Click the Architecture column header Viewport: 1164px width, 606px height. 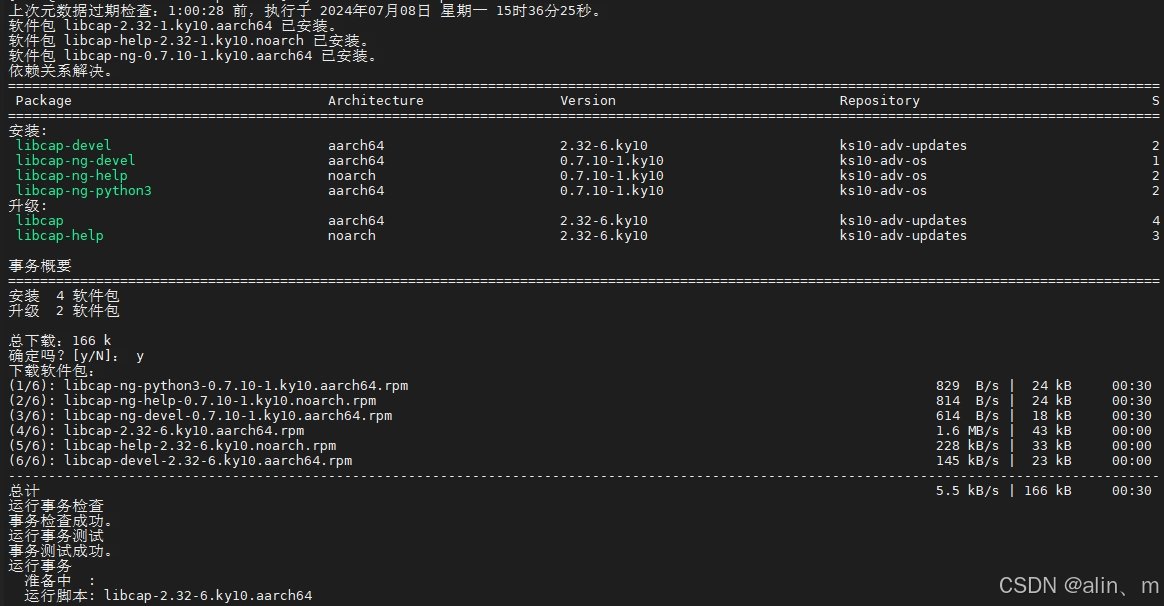point(375,100)
